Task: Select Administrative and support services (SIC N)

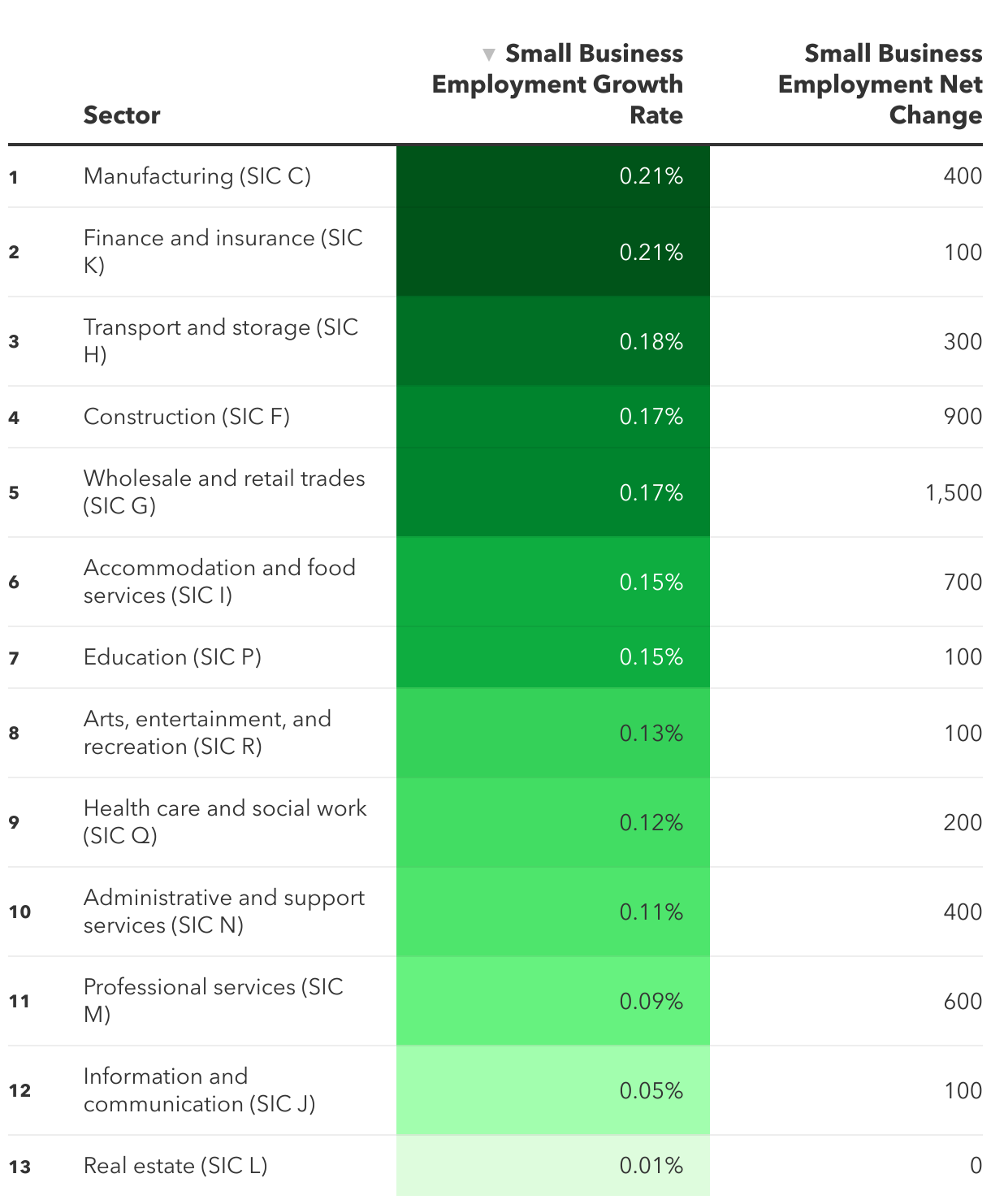Action: pyautogui.click(x=224, y=912)
